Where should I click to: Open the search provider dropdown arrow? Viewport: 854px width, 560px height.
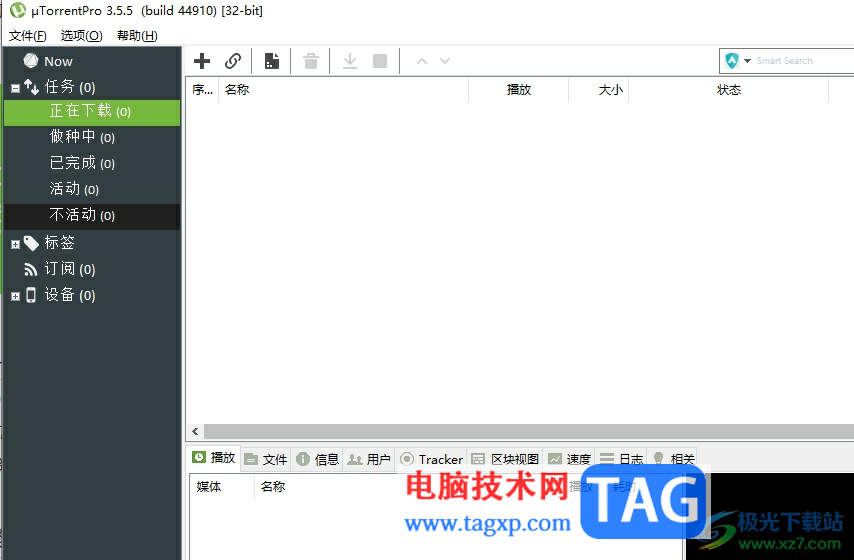[747, 60]
